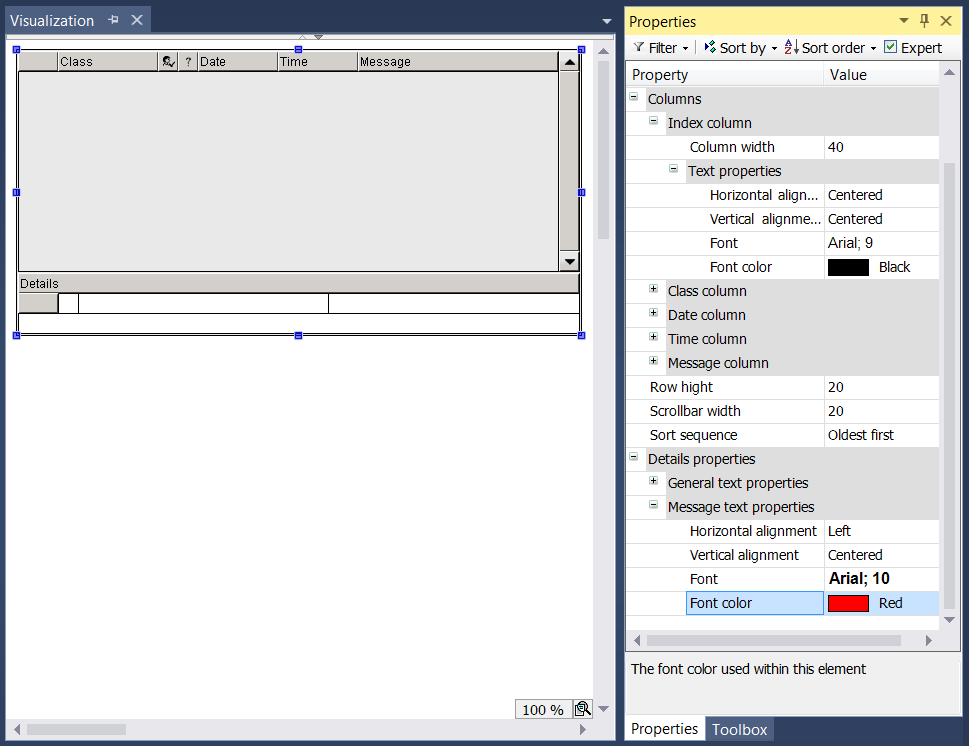
Task: Collapse Message text properties node
Action: click(x=653, y=505)
